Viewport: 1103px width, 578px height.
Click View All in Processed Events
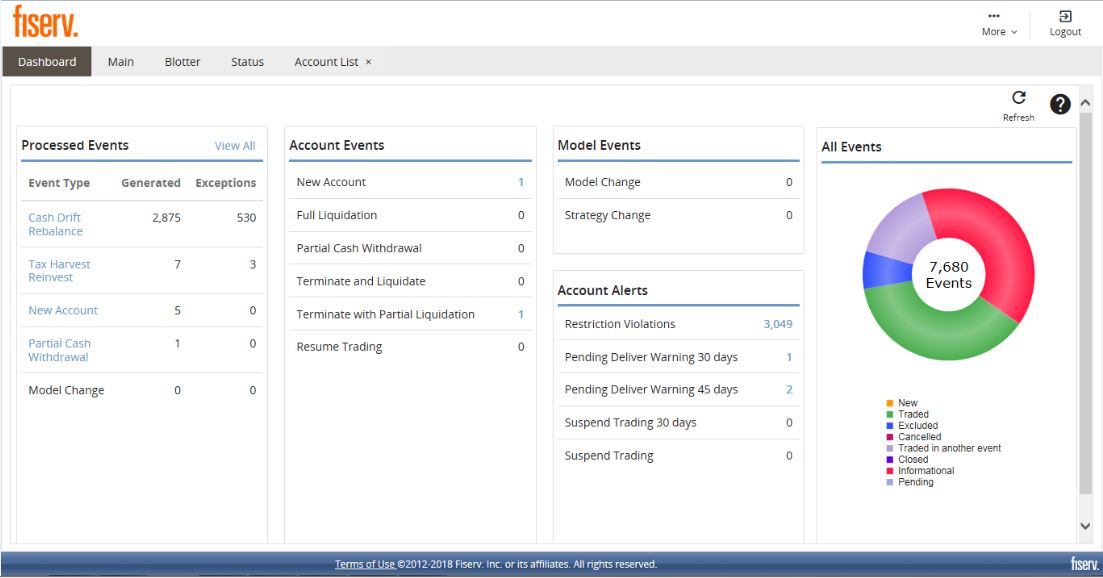tap(235, 146)
